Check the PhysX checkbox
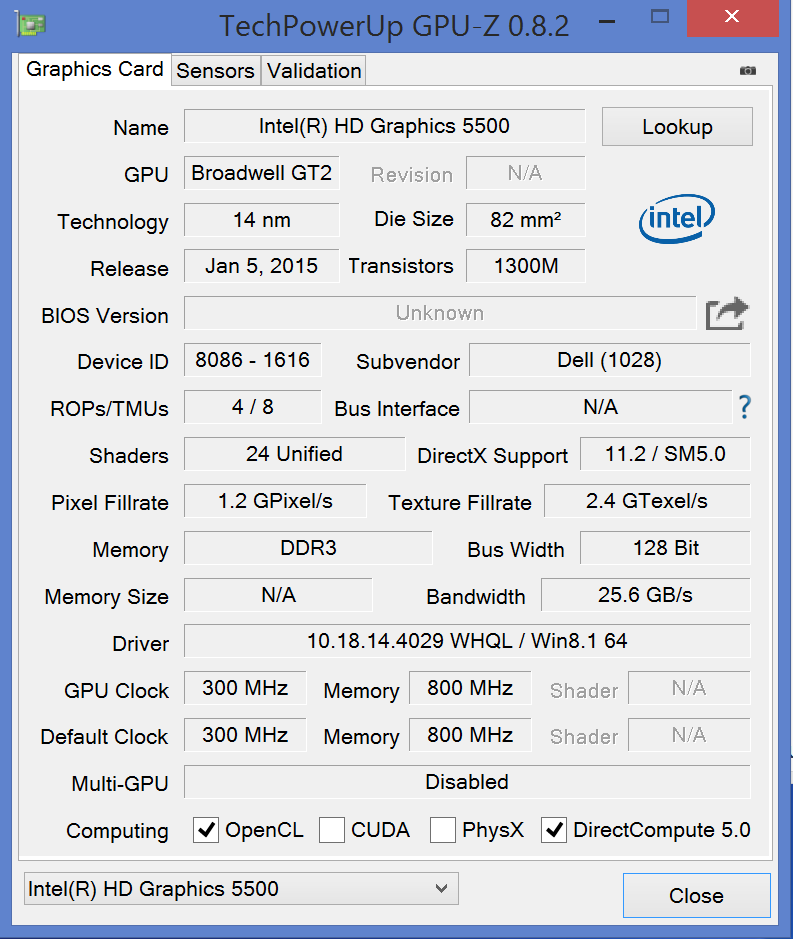793x939 pixels. pos(443,830)
